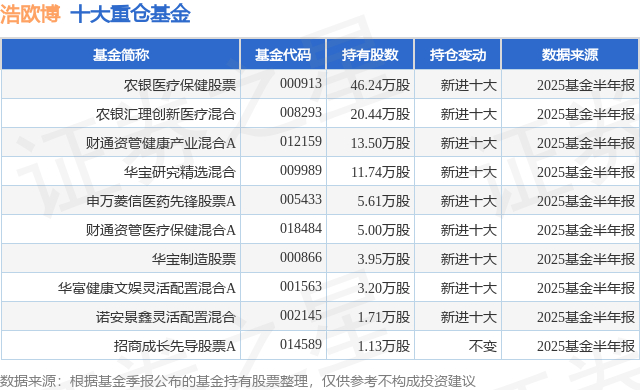Screen dimensions: 640x390
Task: Click 2025基金半年报 in the 招商成长先导股票A row
Action: point(586,346)
